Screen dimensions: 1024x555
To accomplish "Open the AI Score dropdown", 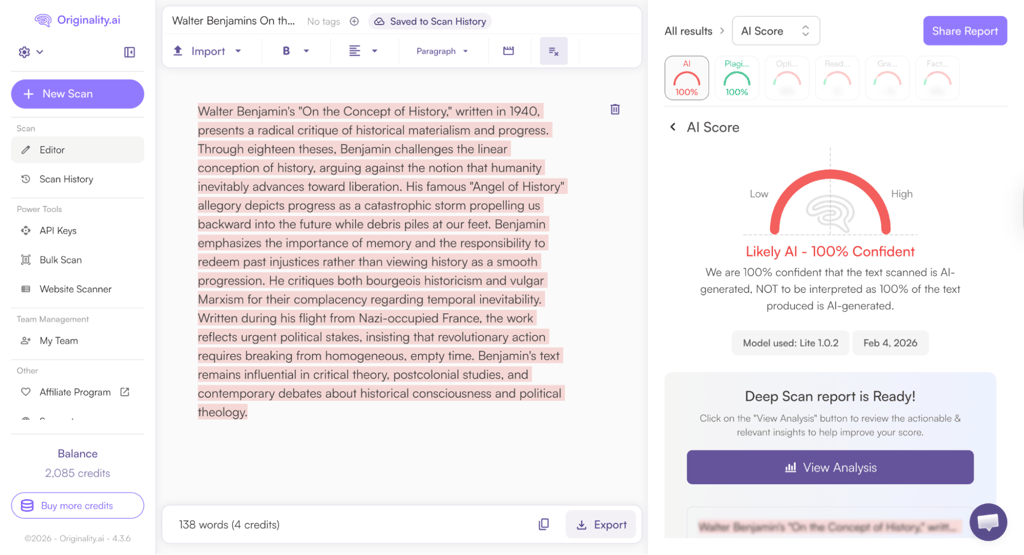I will coord(776,31).
